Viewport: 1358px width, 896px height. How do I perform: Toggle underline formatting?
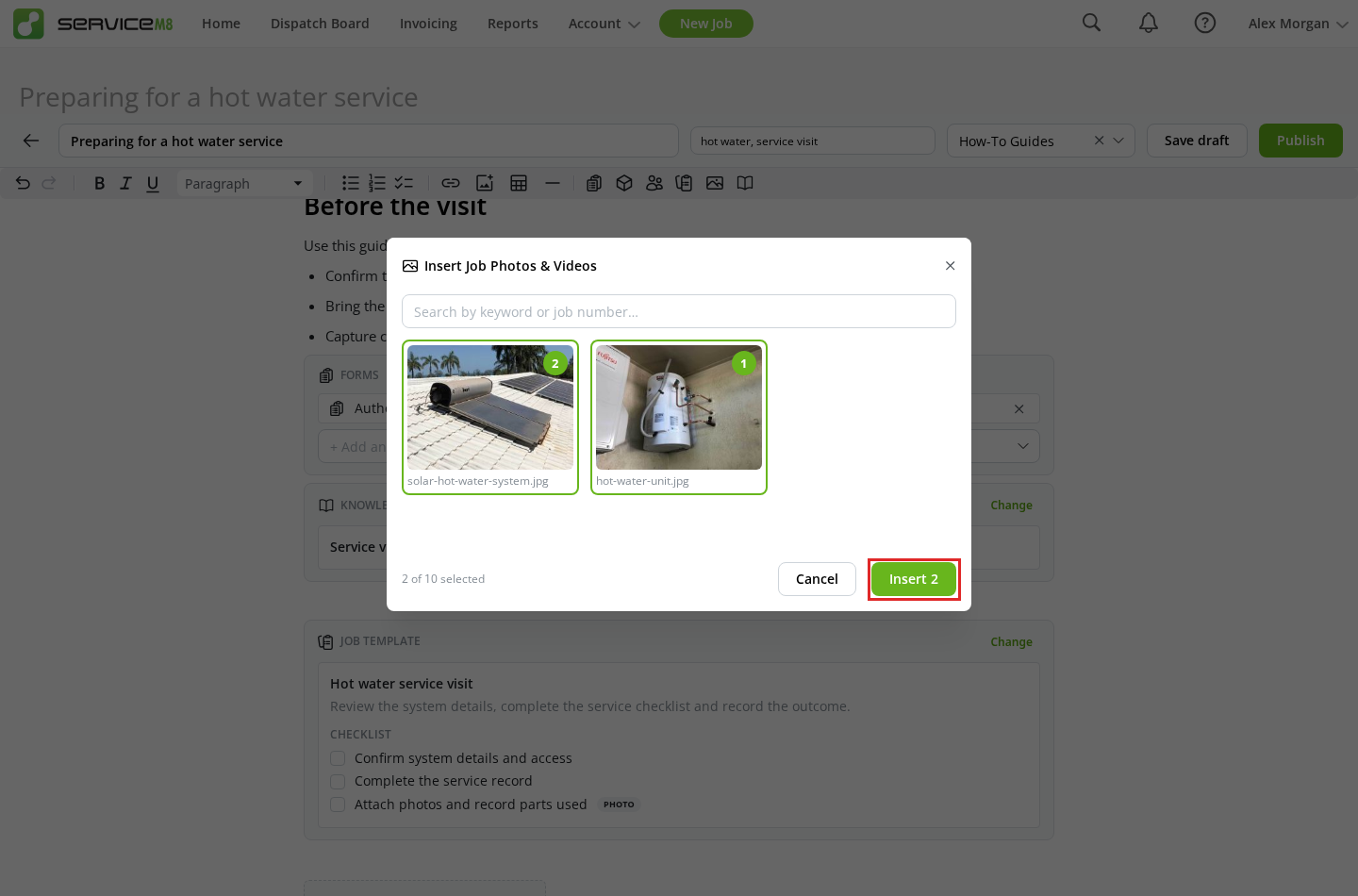(153, 183)
